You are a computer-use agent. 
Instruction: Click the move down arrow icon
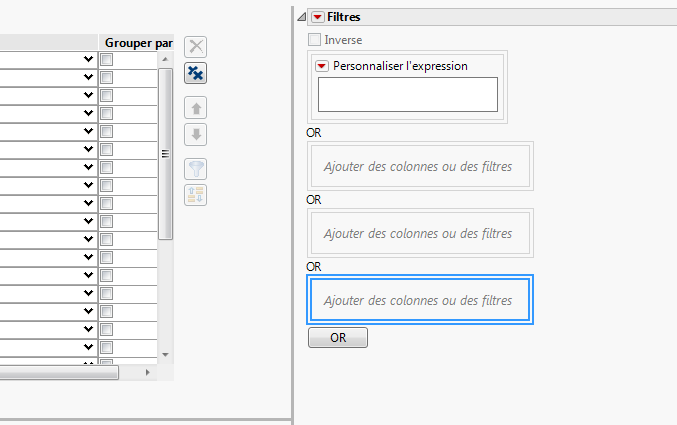click(197, 134)
